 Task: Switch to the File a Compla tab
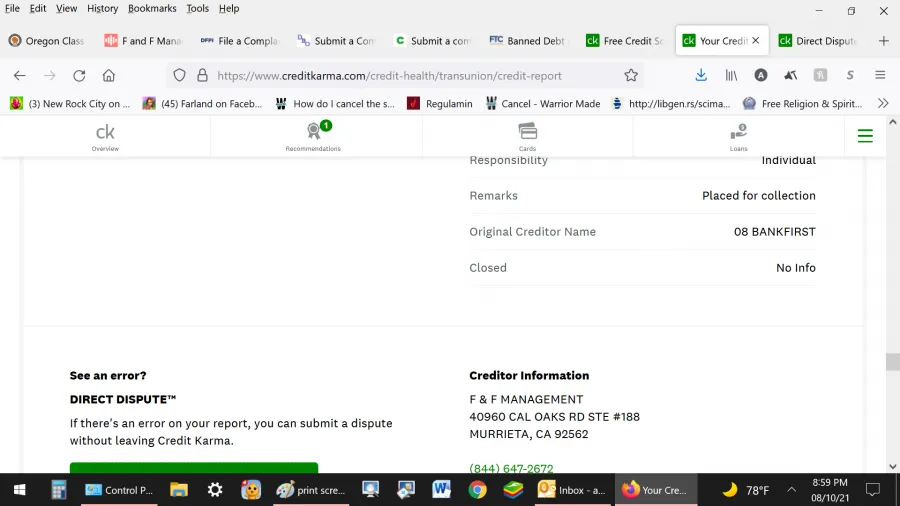click(x=240, y=41)
